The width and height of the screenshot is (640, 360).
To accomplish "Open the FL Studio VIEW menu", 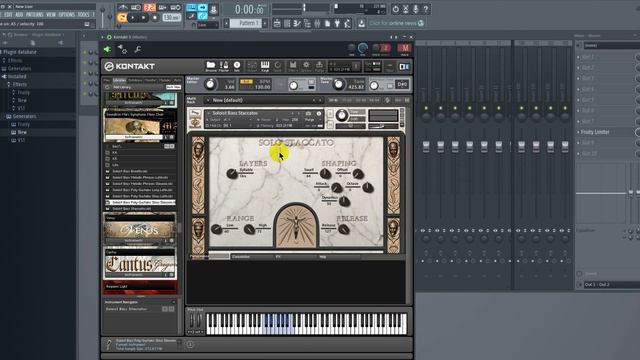I will [x=51, y=14].
